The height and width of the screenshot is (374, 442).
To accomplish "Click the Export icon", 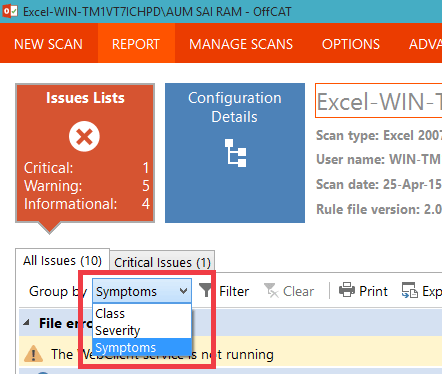I will [x=410, y=290].
